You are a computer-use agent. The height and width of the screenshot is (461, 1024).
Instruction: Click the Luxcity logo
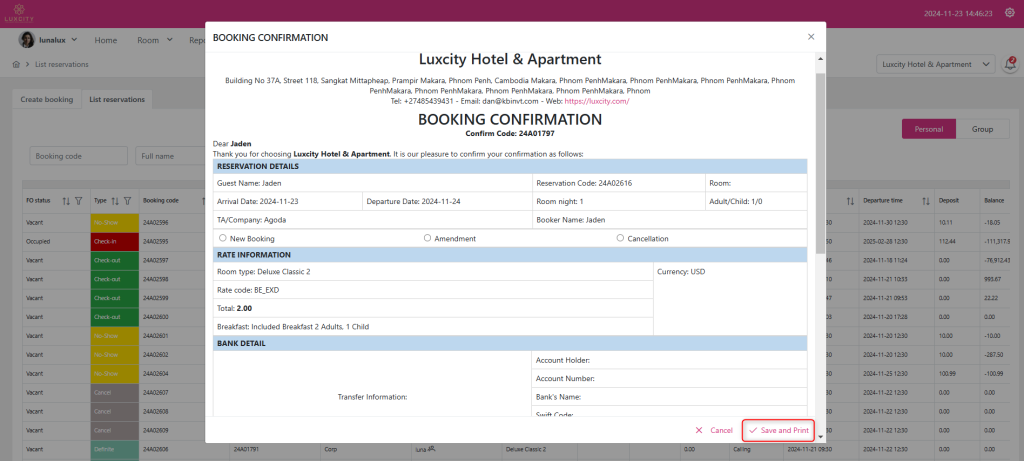click(22, 13)
